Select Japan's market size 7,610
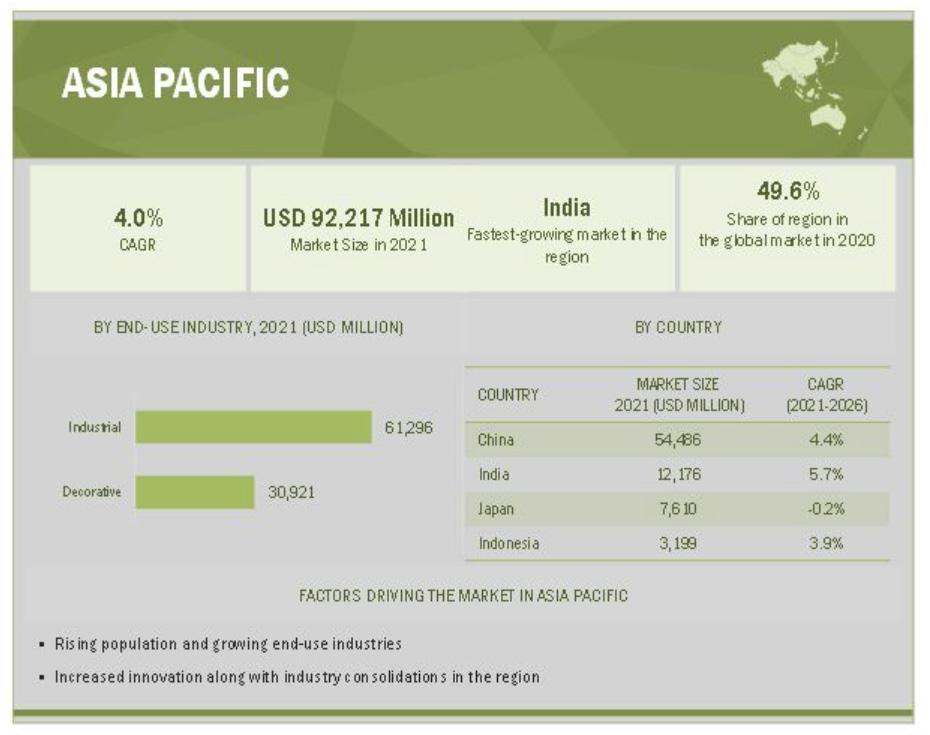The height and width of the screenshot is (735, 930). pyautogui.click(x=678, y=508)
